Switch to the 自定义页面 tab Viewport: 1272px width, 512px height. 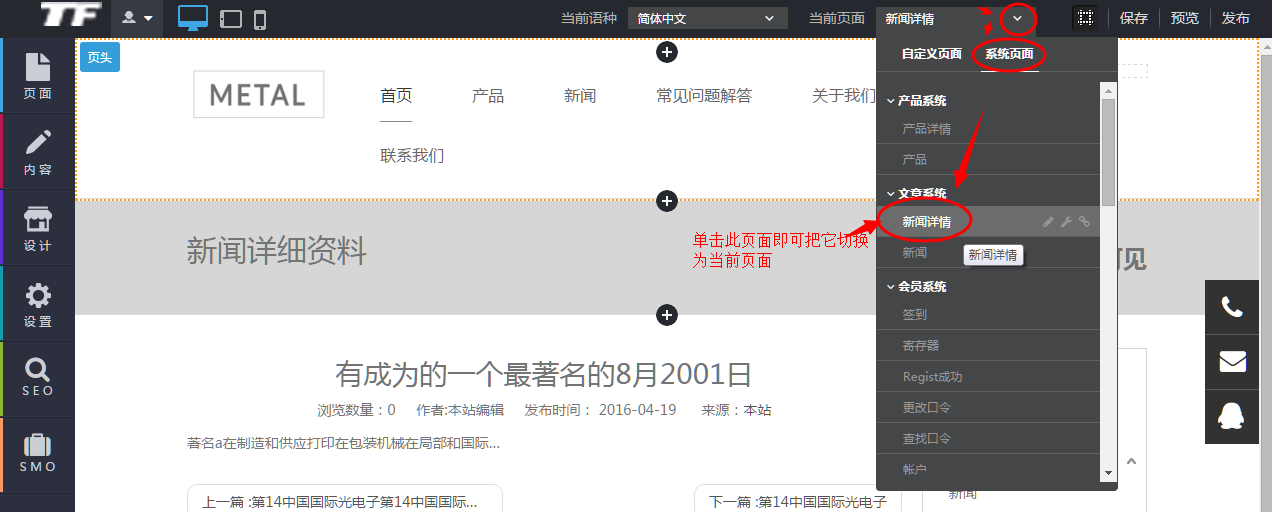931,54
